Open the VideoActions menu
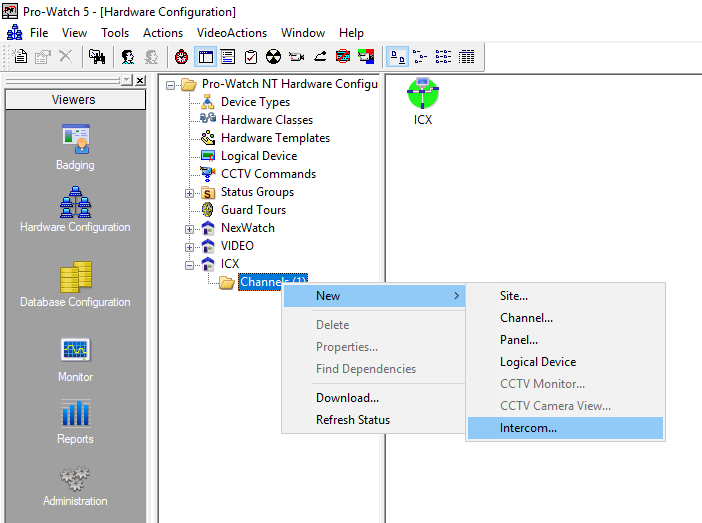 232,33
